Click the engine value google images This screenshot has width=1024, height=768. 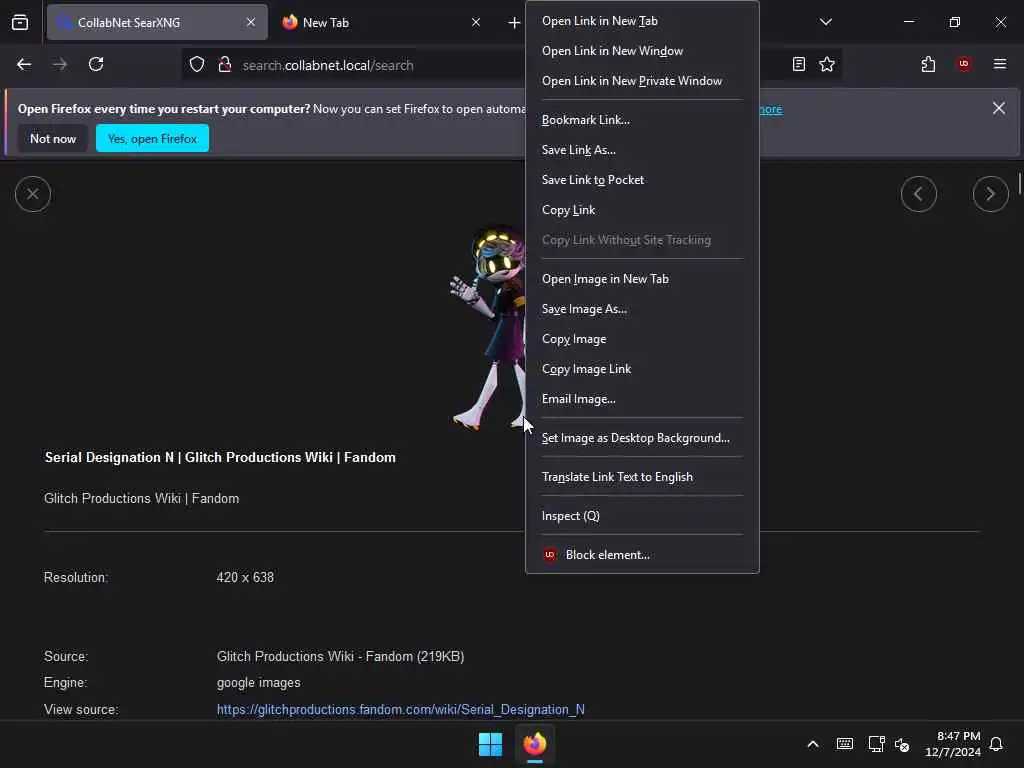(x=259, y=682)
